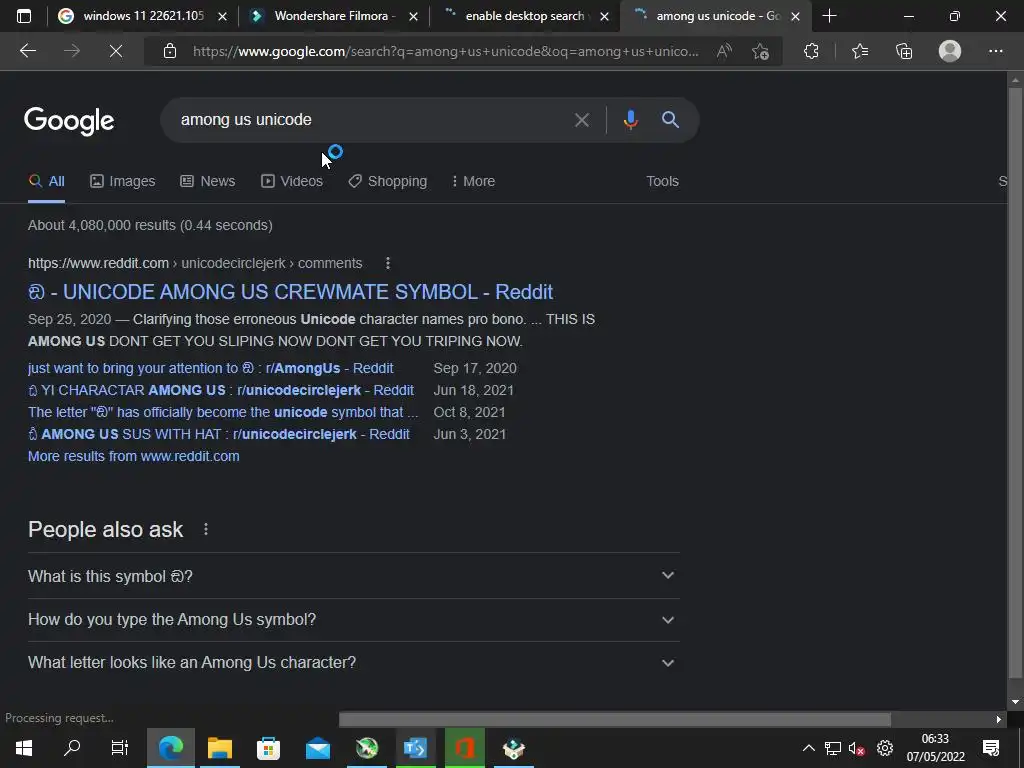Close the windows 11 22621.105 tab
This screenshot has height=768, width=1024.
[x=222, y=16]
